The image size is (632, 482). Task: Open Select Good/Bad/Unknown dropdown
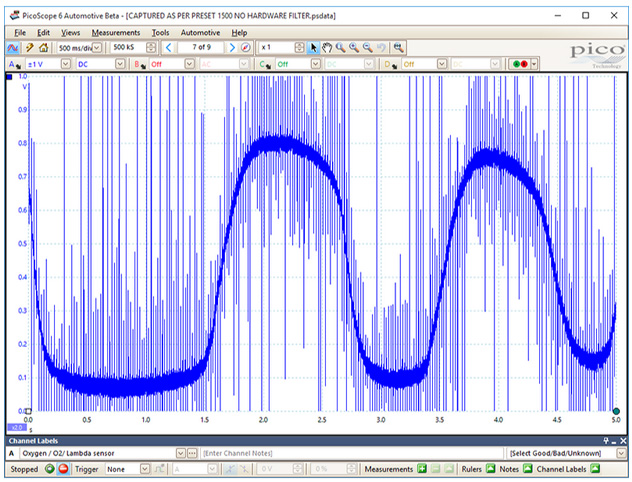621,453
